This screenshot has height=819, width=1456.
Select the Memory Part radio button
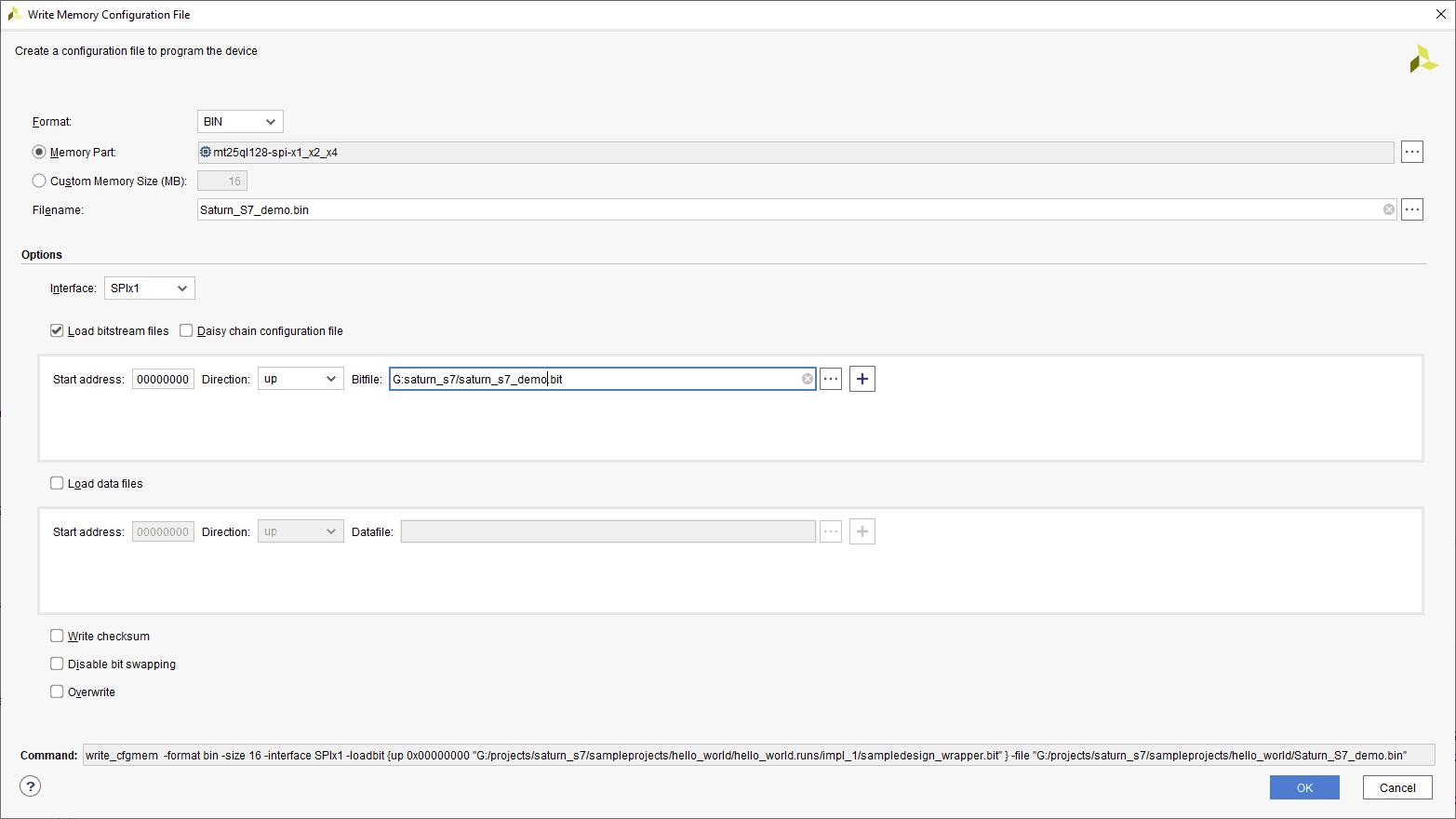pyautogui.click(x=39, y=152)
